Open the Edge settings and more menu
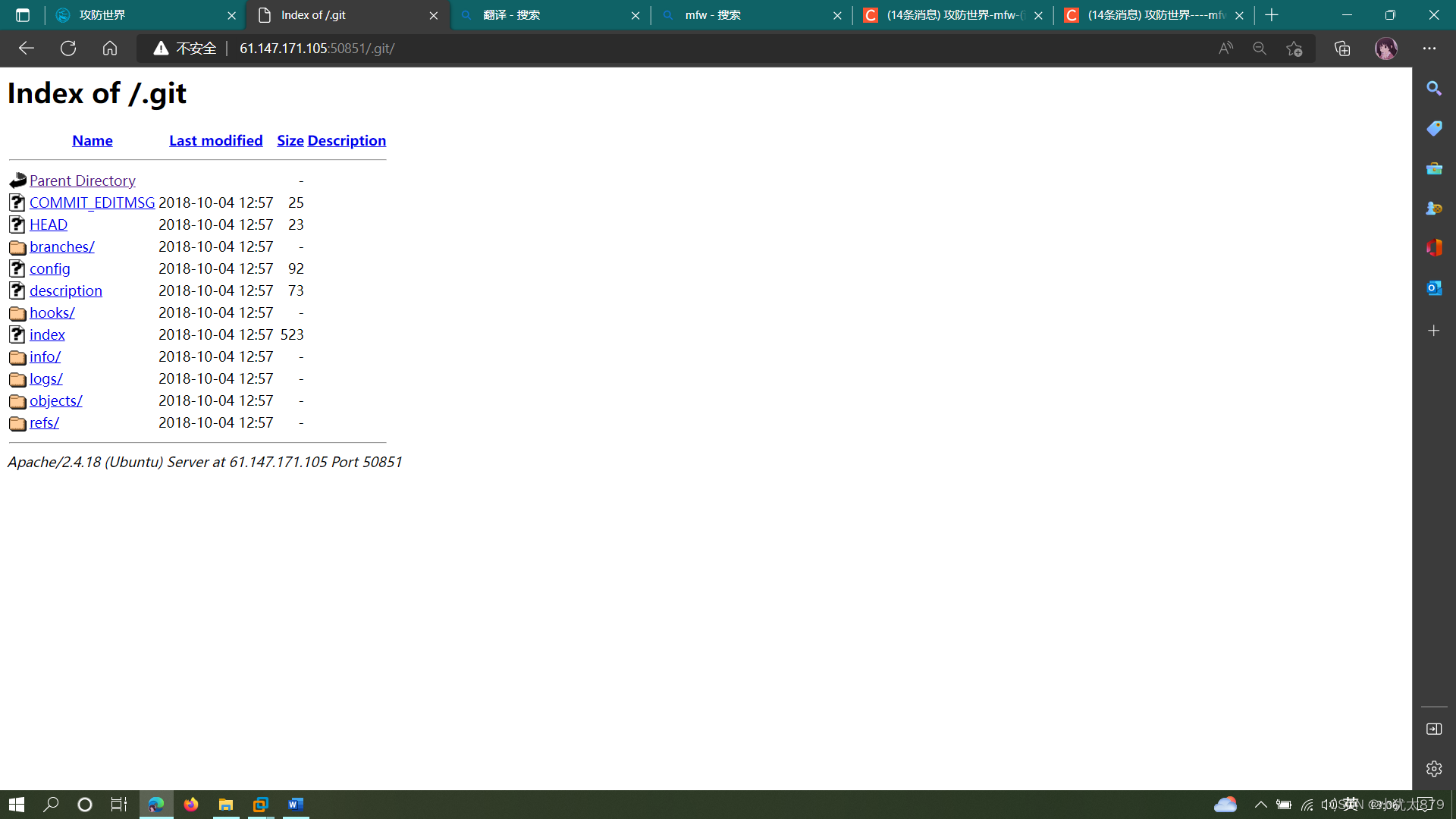Viewport: 1456px width, 819px height. point(1429,49)
